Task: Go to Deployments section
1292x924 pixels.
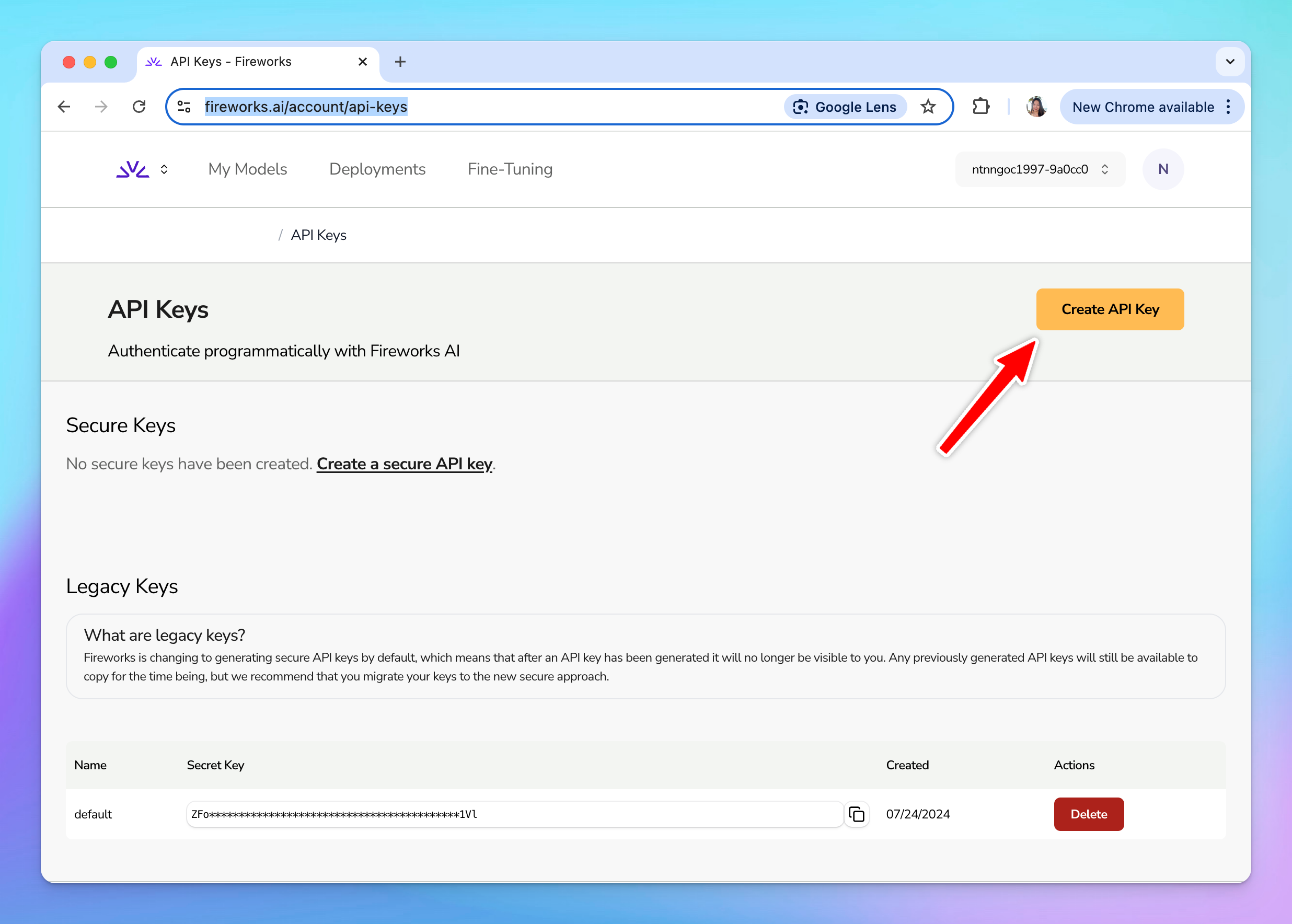Action: [377, 169]
